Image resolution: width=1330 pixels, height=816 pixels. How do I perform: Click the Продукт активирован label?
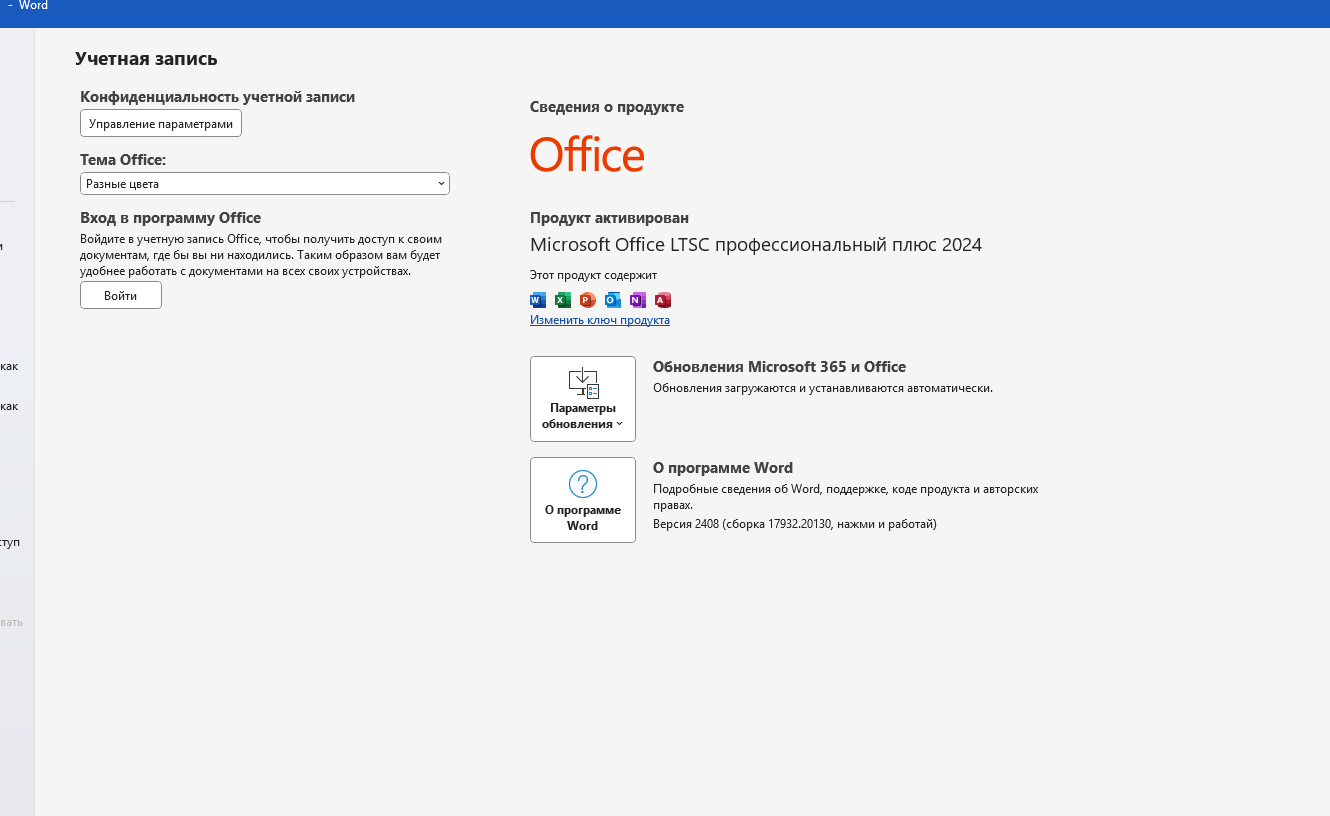tap(609, 218)
